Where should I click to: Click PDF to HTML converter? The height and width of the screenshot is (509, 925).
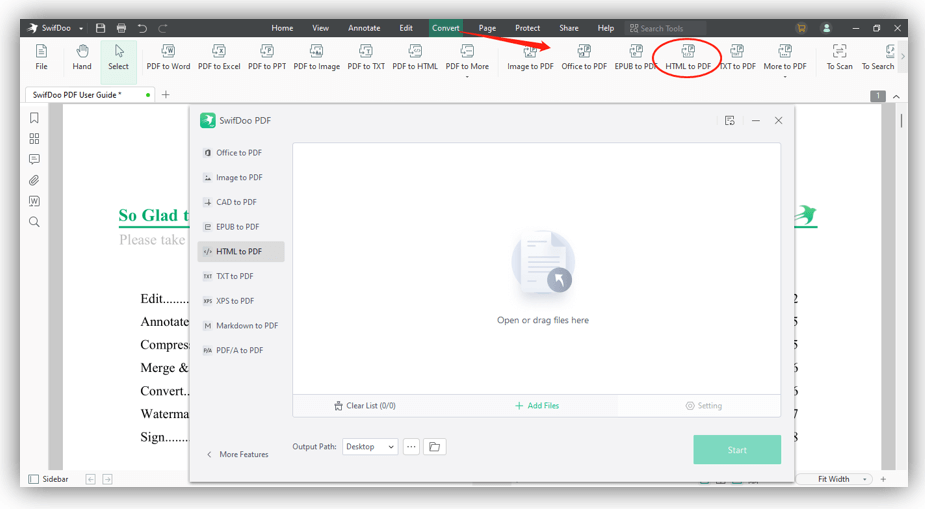click(x=415, y=57)
